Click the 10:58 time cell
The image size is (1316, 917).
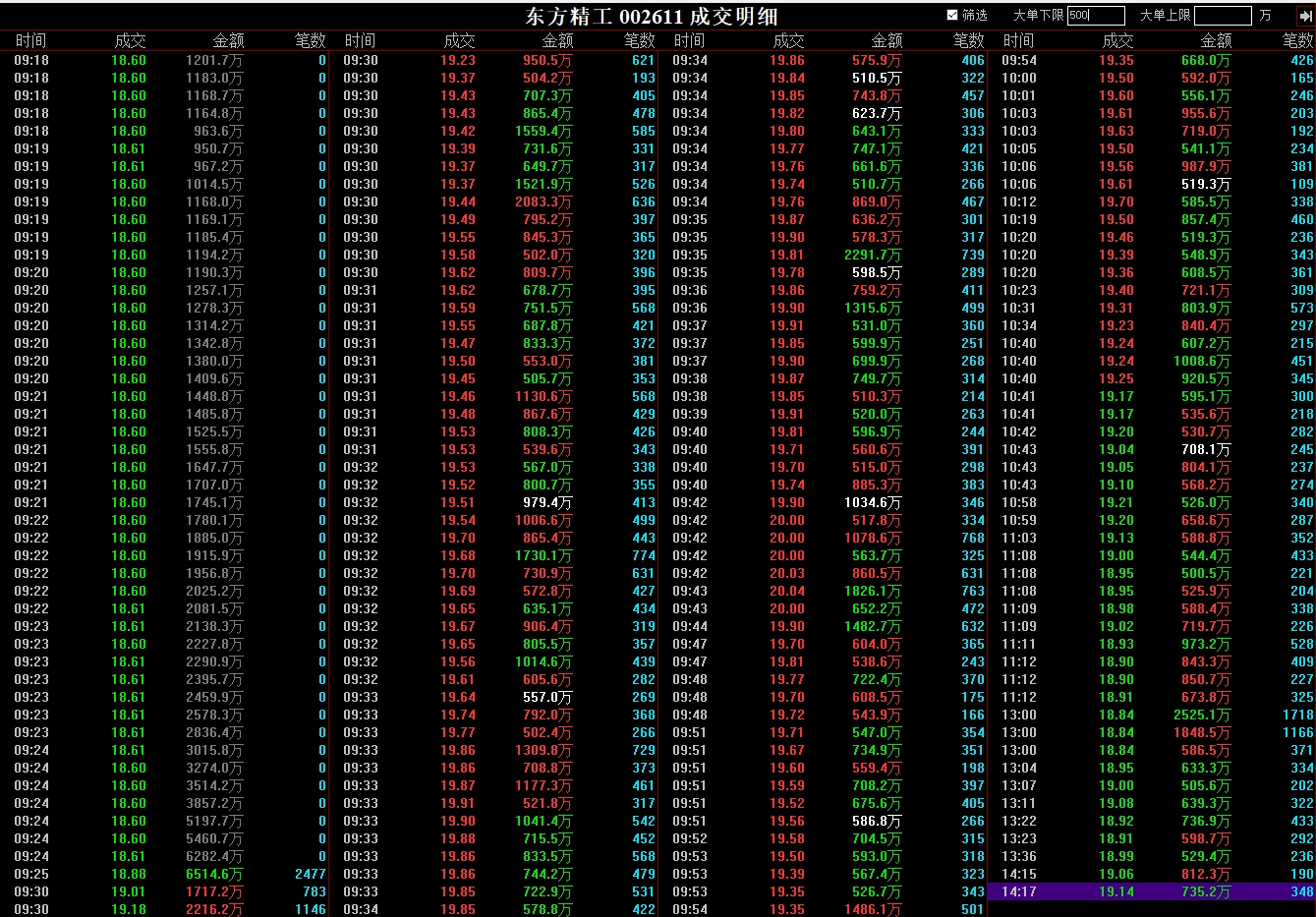(x=1019, y=502)
